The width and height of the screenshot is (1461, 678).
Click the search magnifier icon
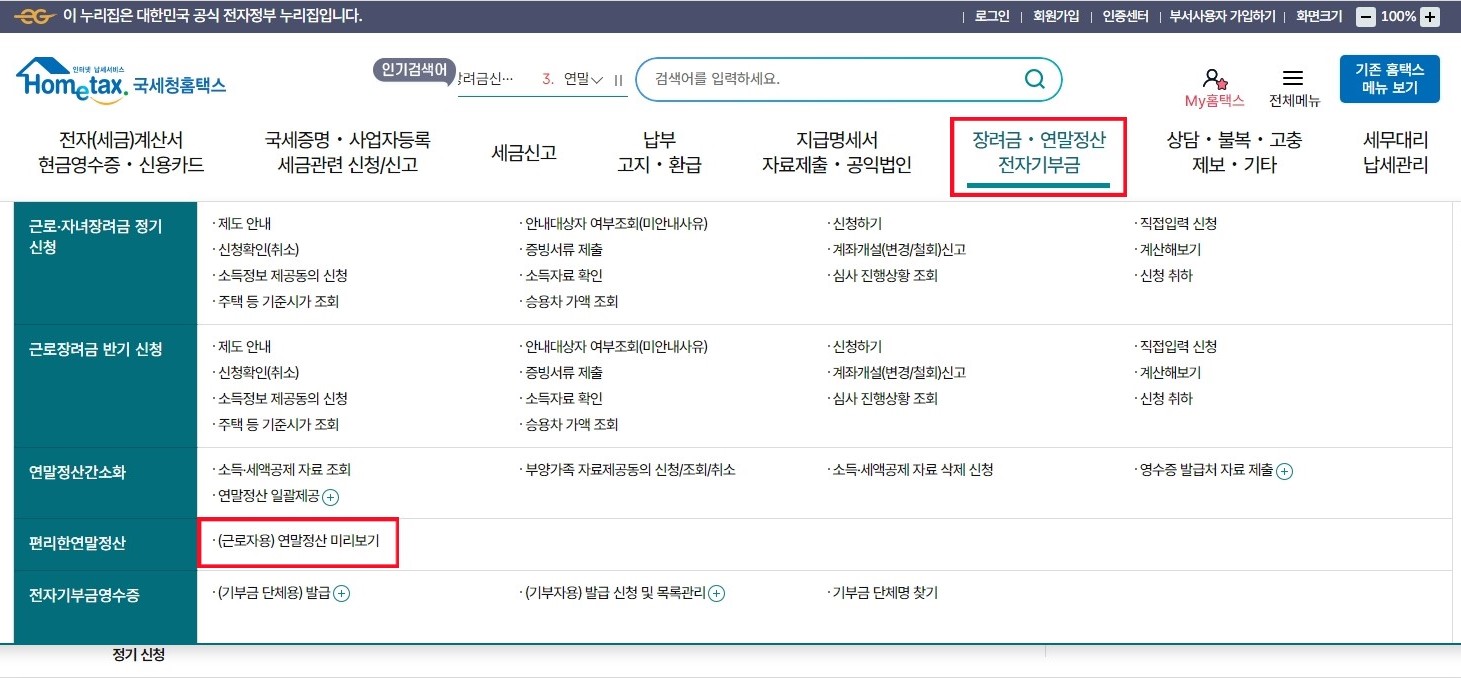point(1034,79)
